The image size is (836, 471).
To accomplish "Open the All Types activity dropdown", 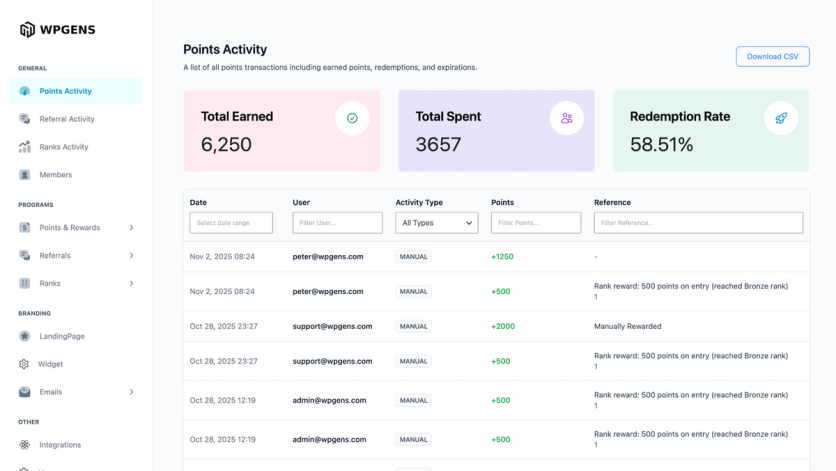I will coord(437,223).
